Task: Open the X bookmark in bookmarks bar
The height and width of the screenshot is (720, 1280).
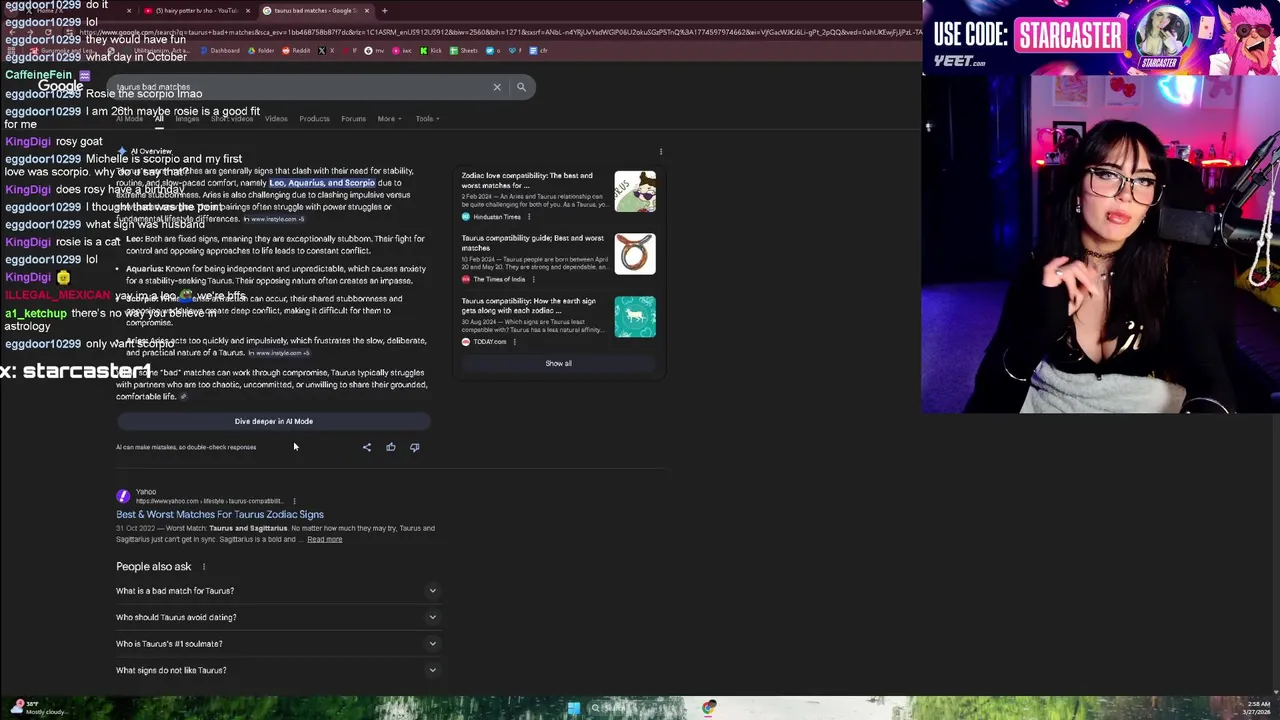Action: tap(327, 50)
